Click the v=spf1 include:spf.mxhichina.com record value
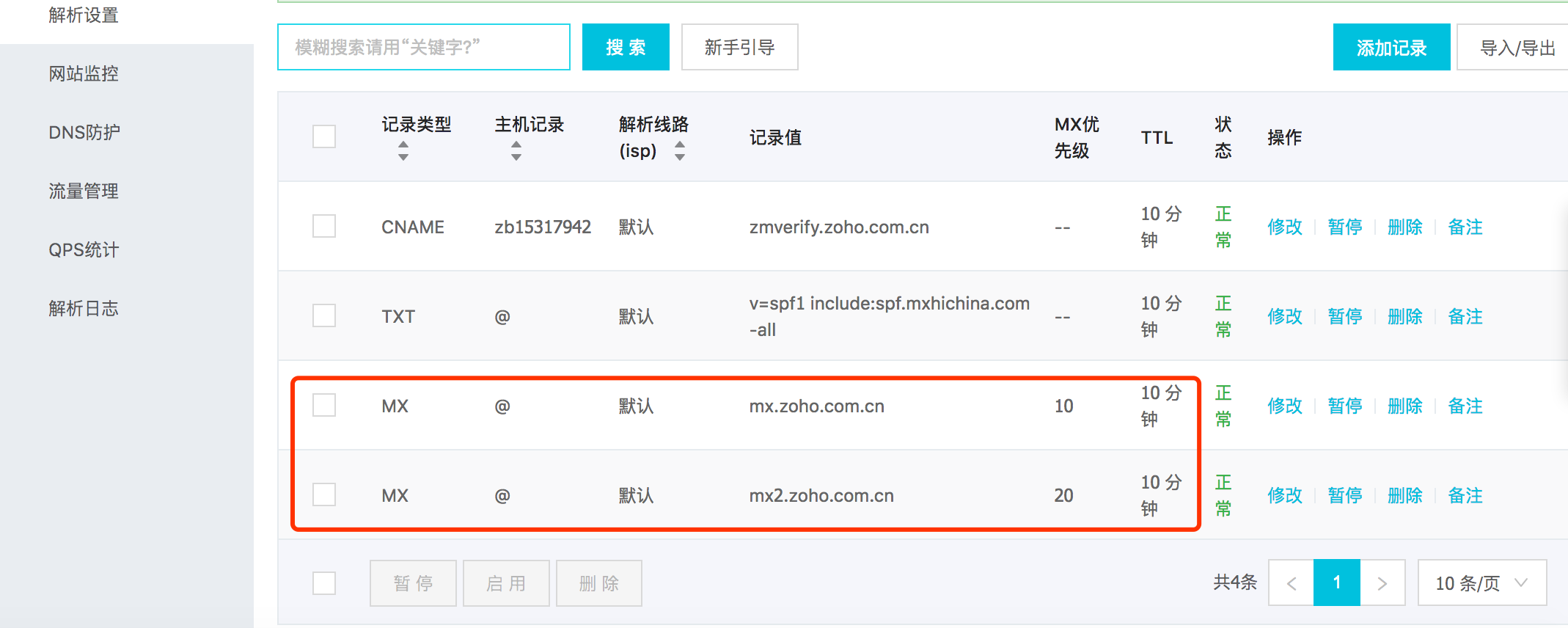 point(890,316)
